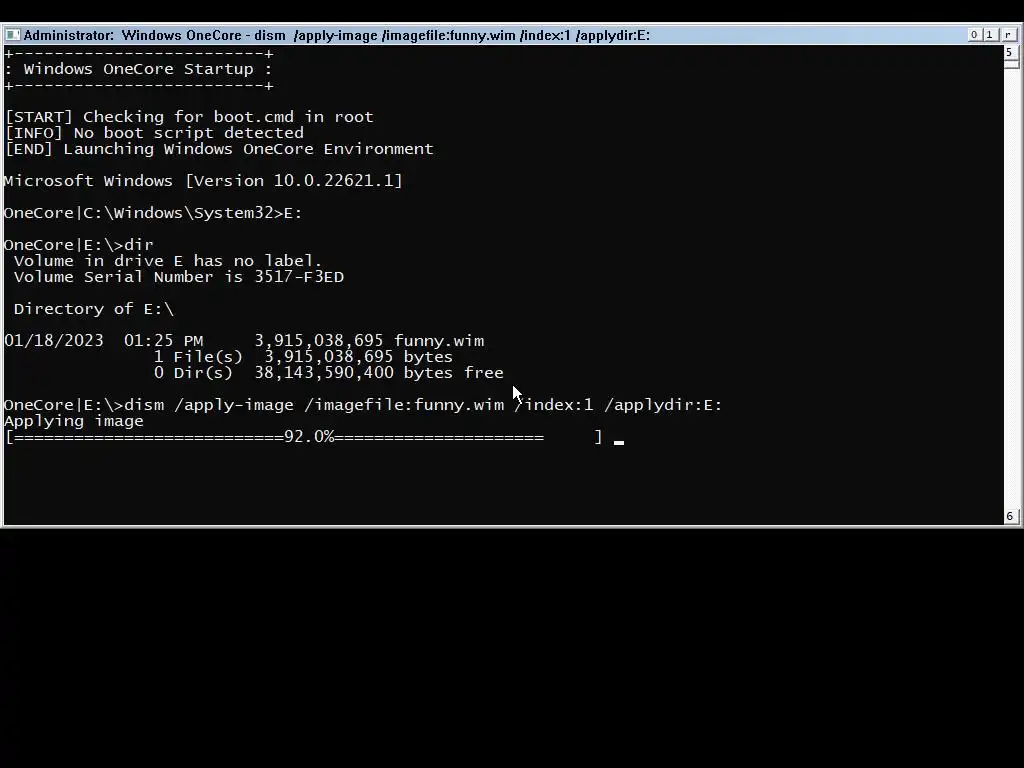Click 'Volume in drive E has no label.'
The height and width of the screenshot is (768, 1024).
click(x=168, y=261)
